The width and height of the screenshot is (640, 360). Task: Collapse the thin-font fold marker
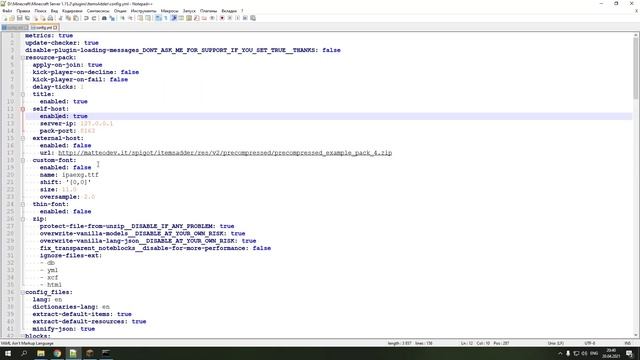coord(23,204)
